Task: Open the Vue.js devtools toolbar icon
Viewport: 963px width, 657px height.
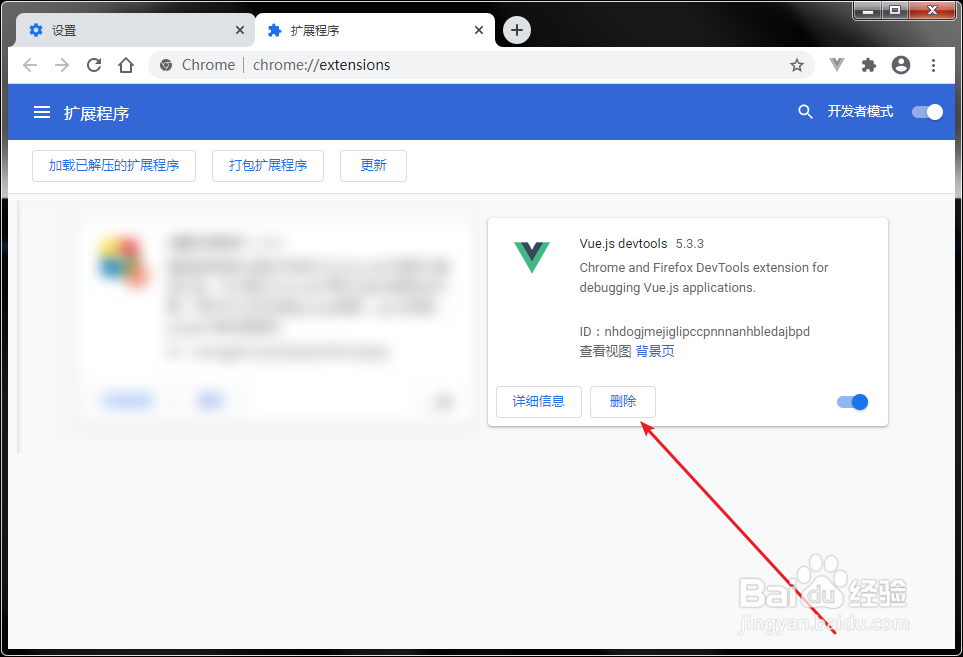Action: [x=836, y=64]
